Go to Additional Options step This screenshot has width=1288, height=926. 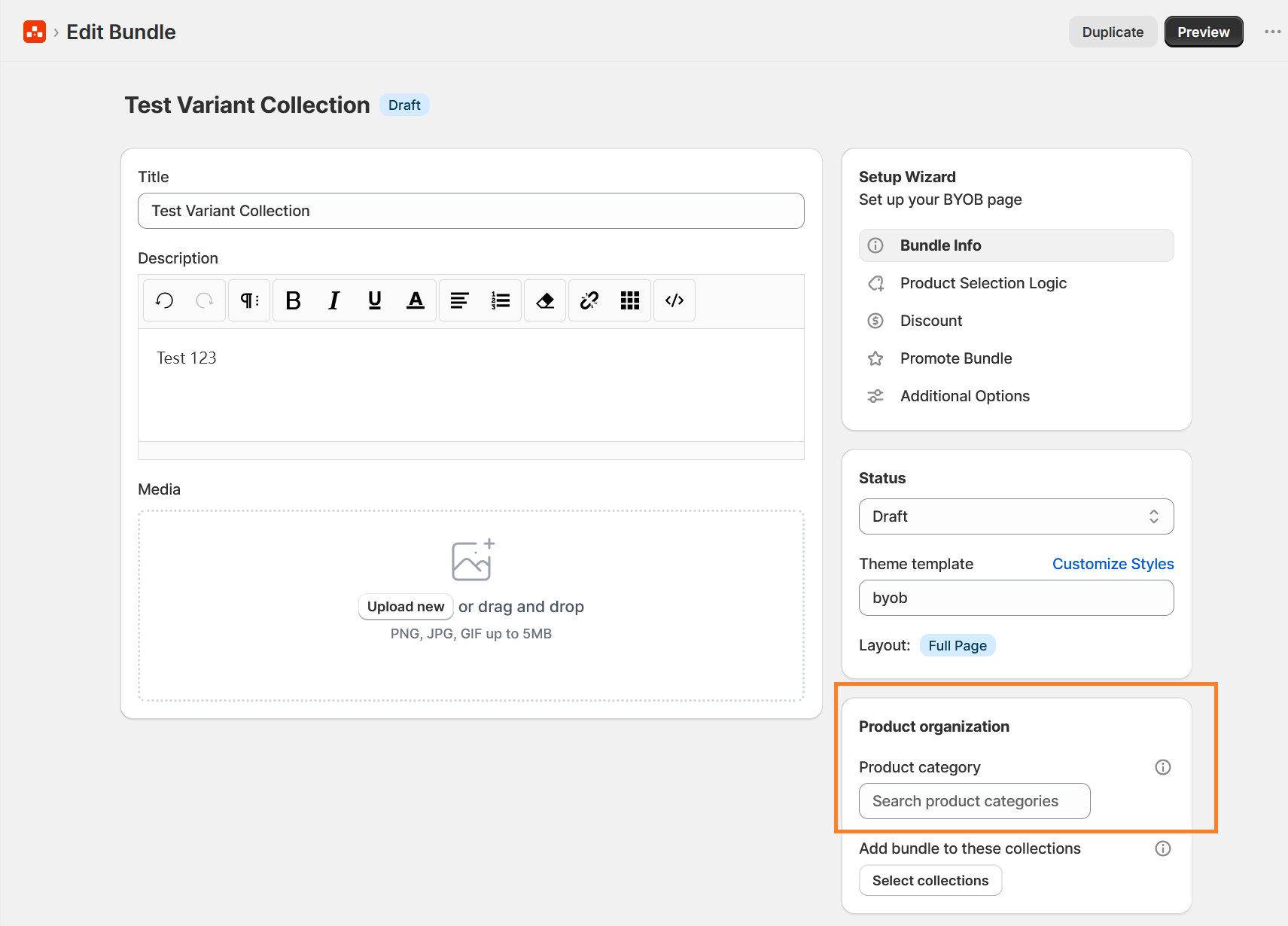(x=1016, y=396)
